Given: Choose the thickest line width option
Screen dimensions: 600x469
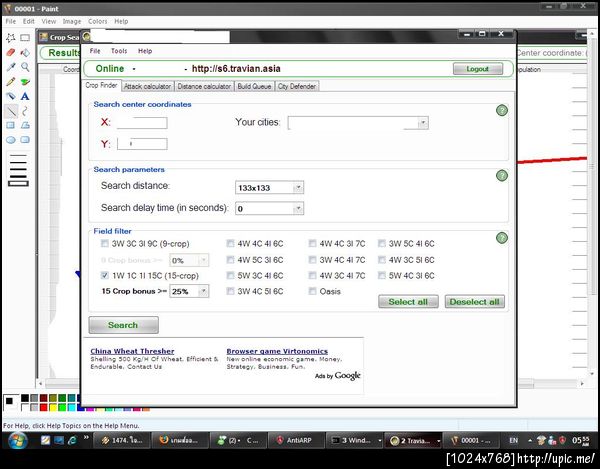Looking at the screenshot, I should tap(18, 184).
